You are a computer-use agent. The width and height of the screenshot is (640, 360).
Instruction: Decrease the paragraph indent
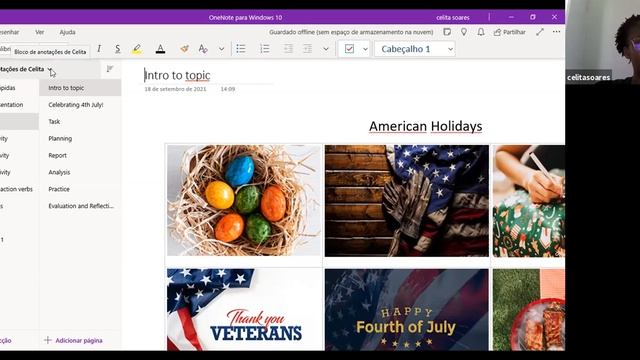coord(288,49)
